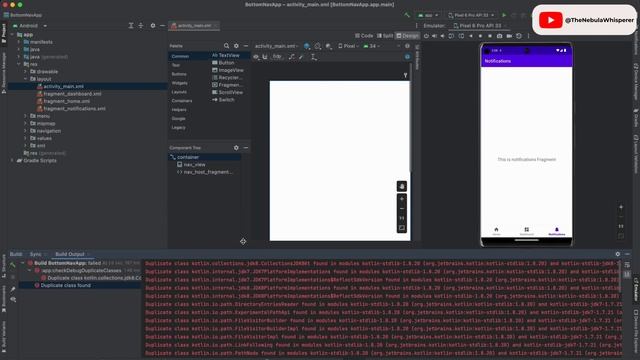Image resolution: width=640 pixels, height=360 pixels.
Task: Select fragment_home.xml in the project tree
Action: pos(67,101)
